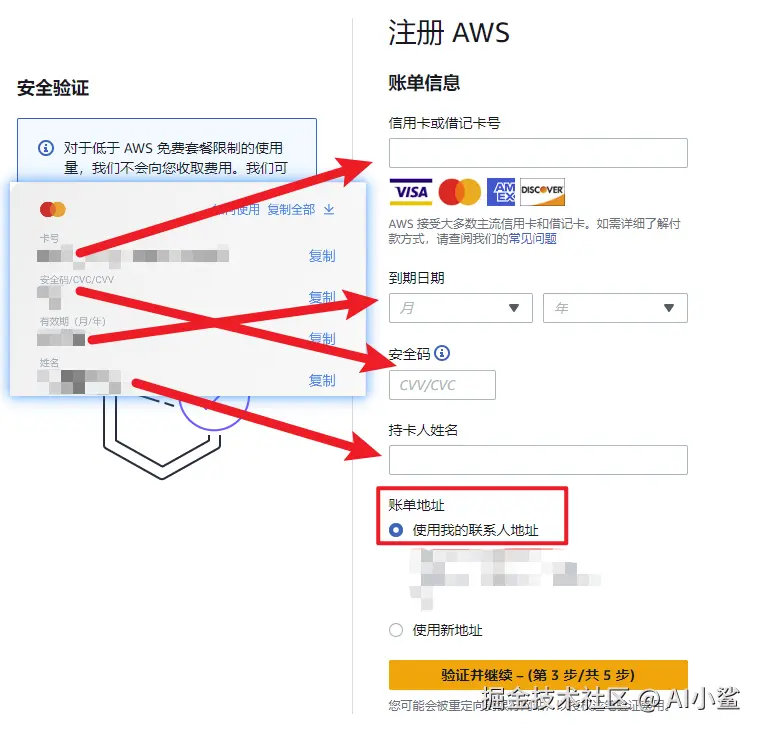Image resolution: width=762 pixels, height=734 pixels.
Task: Click the download arrow next to 复制全部
Action: [329, 210]
